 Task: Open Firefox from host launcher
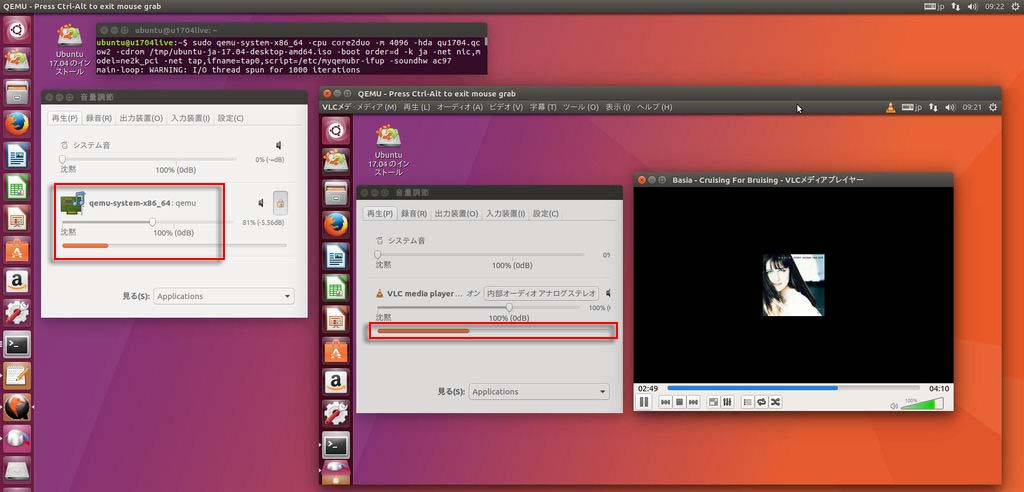click(x=16, y=122)
